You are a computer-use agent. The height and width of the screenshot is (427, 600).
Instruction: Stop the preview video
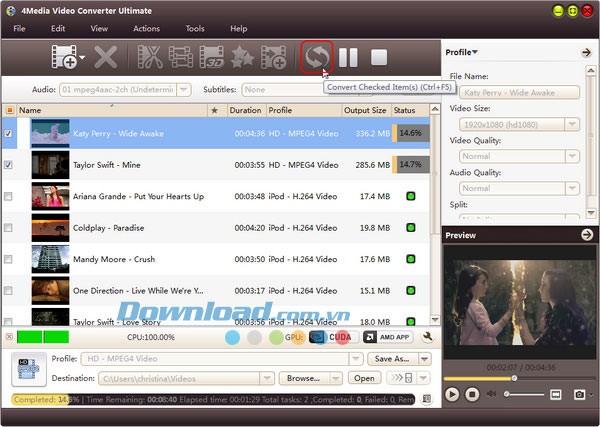coord(472,394)
